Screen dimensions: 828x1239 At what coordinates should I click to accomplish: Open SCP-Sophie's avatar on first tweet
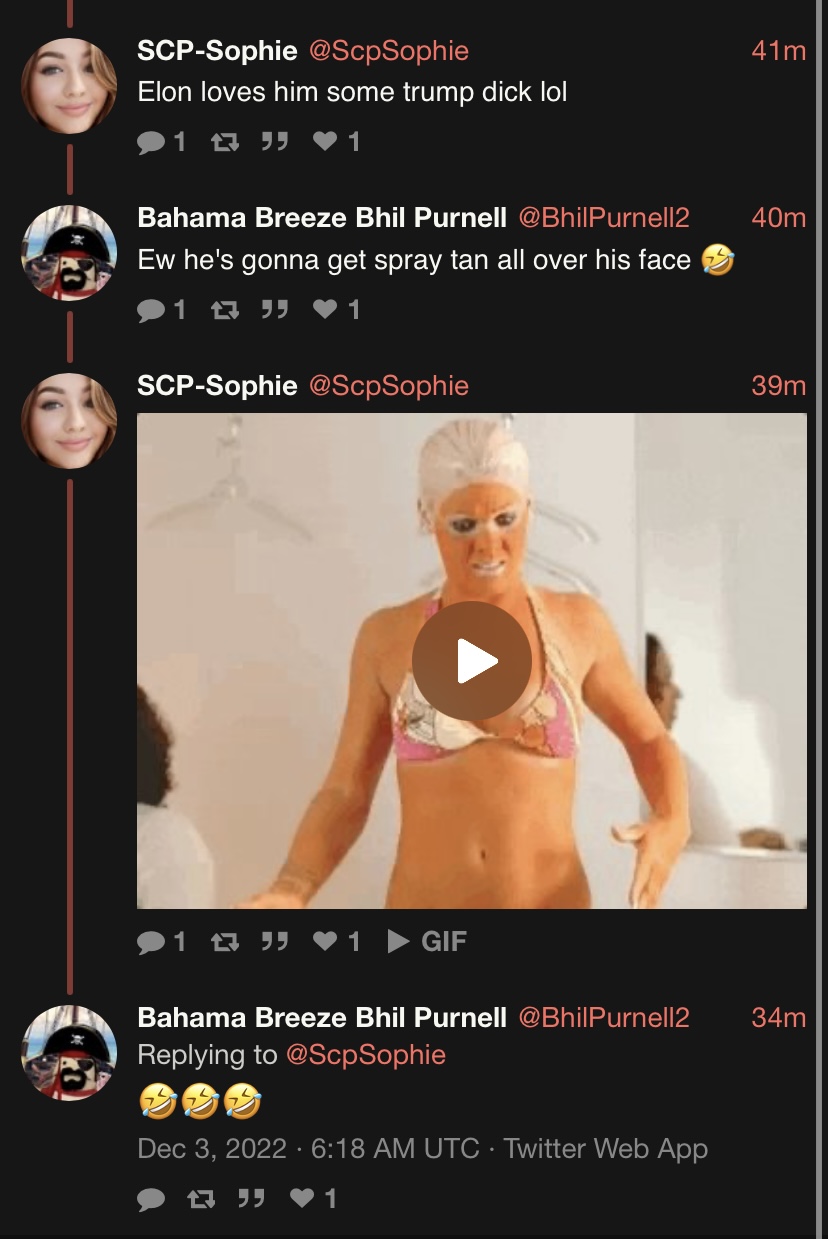(x=69, y=86)
